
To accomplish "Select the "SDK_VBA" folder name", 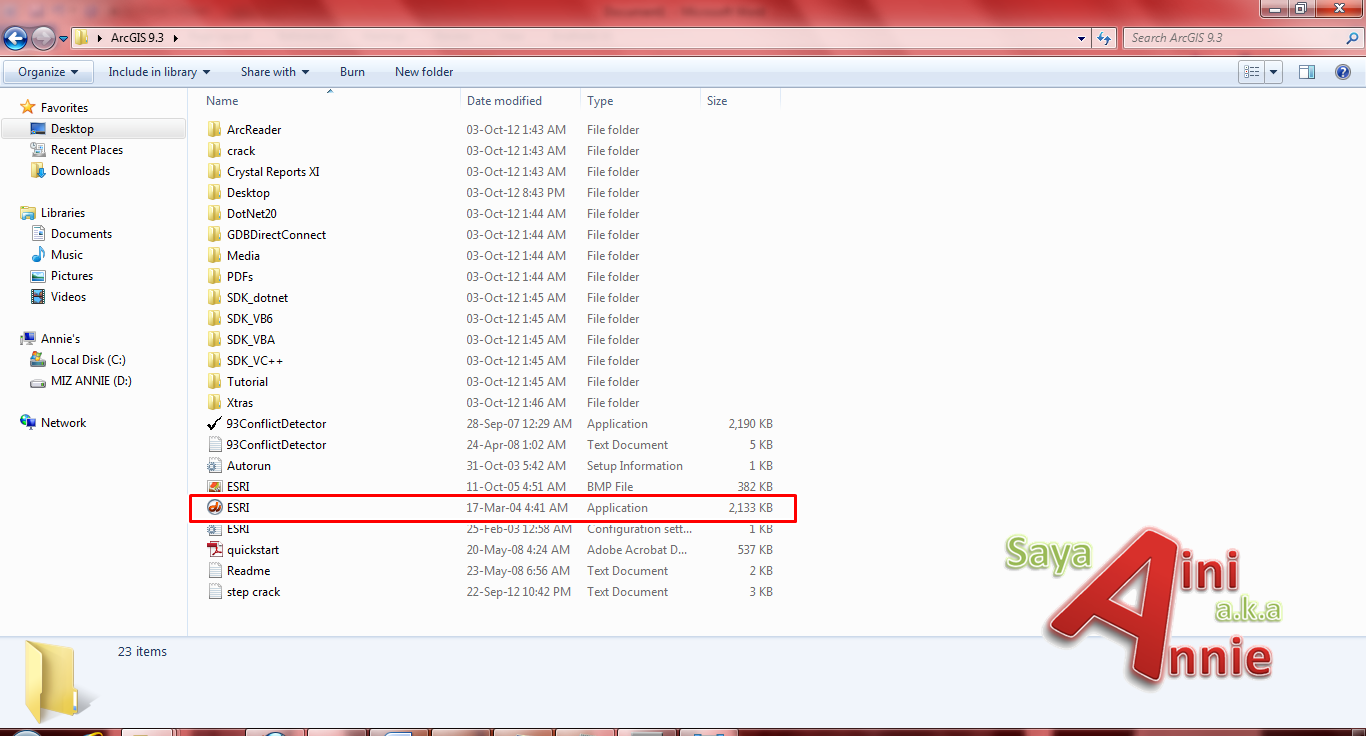I will [251, 340].
